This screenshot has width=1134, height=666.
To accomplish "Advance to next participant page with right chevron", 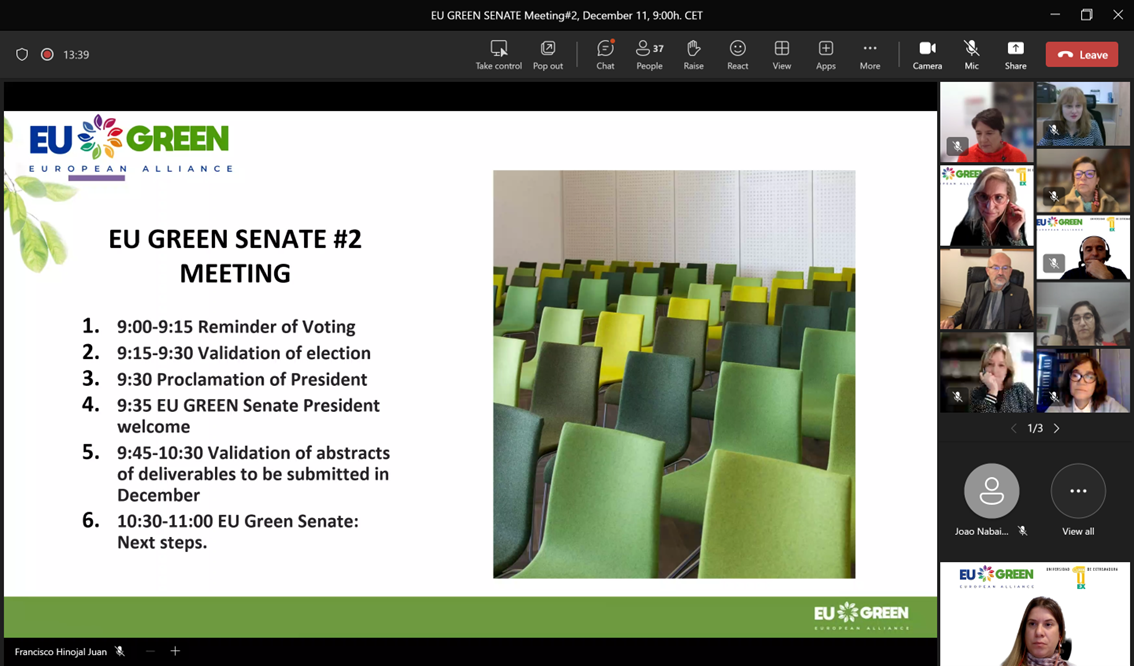I will (x=1056, y=427).
